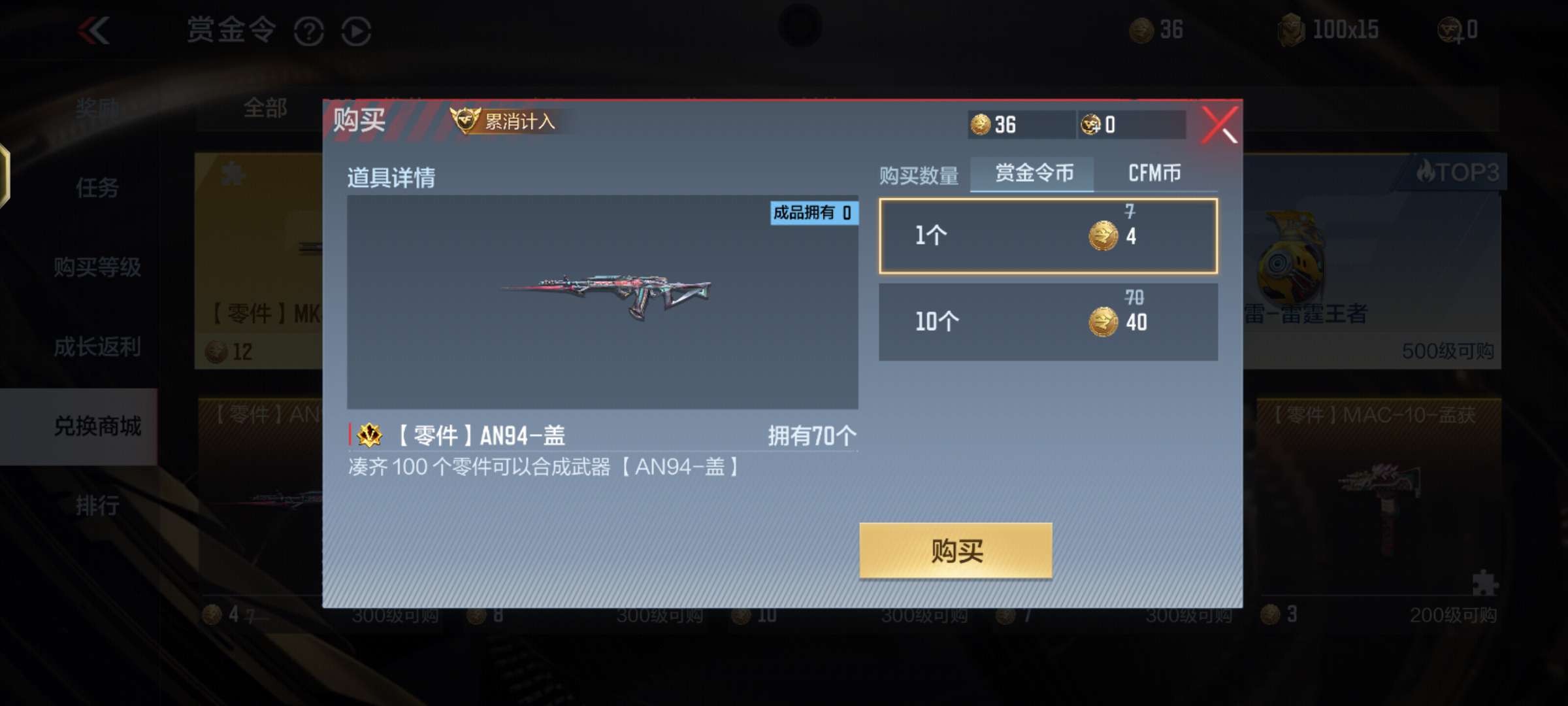Click the yellow 购买 button
This screenshot has height=706, width=1568.
point(956,550)
